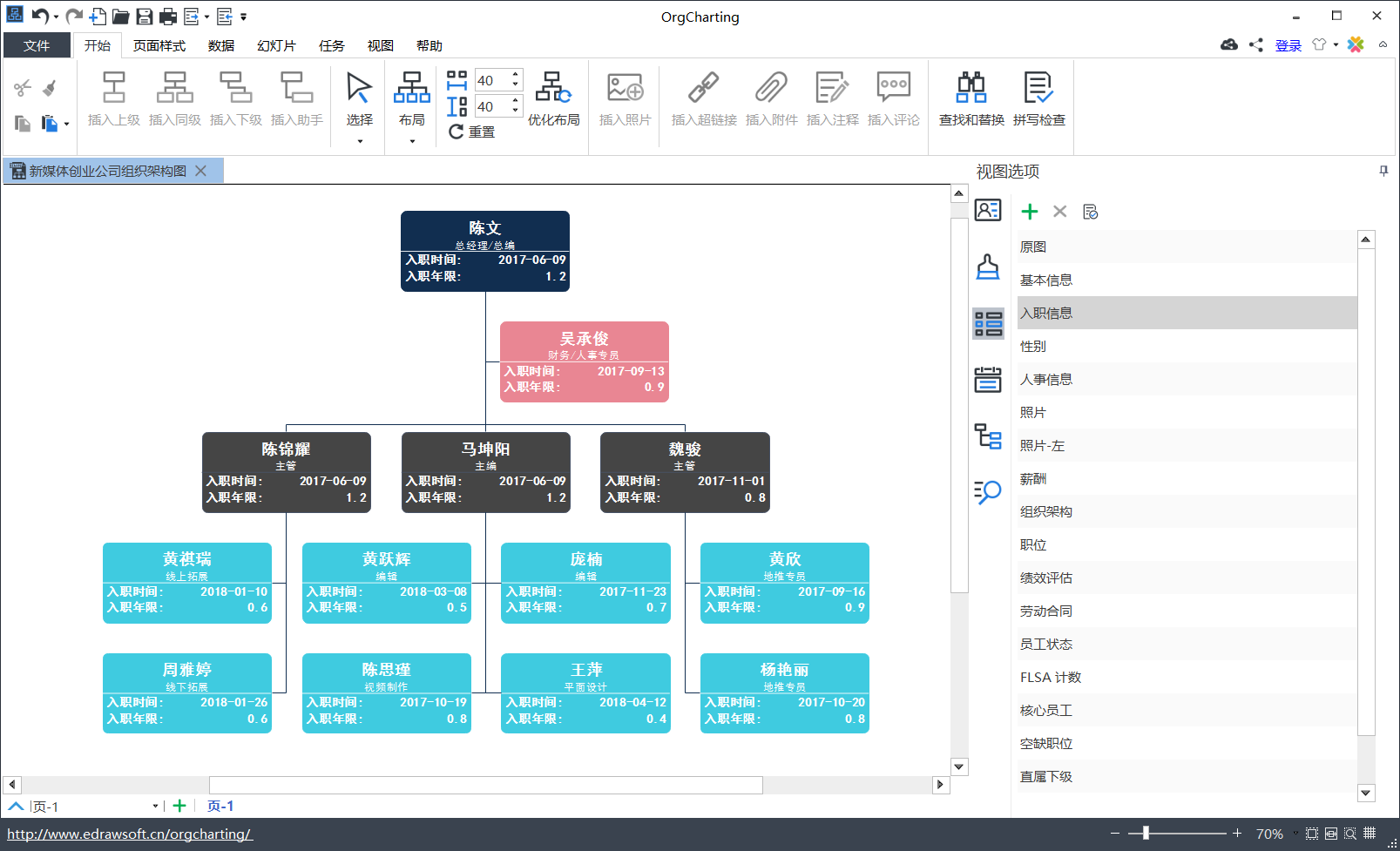This screenshot has height=851, width=1400.
Task: Run the Spell Check (拼写检查) tool
Action: [x=1038, y=98]
